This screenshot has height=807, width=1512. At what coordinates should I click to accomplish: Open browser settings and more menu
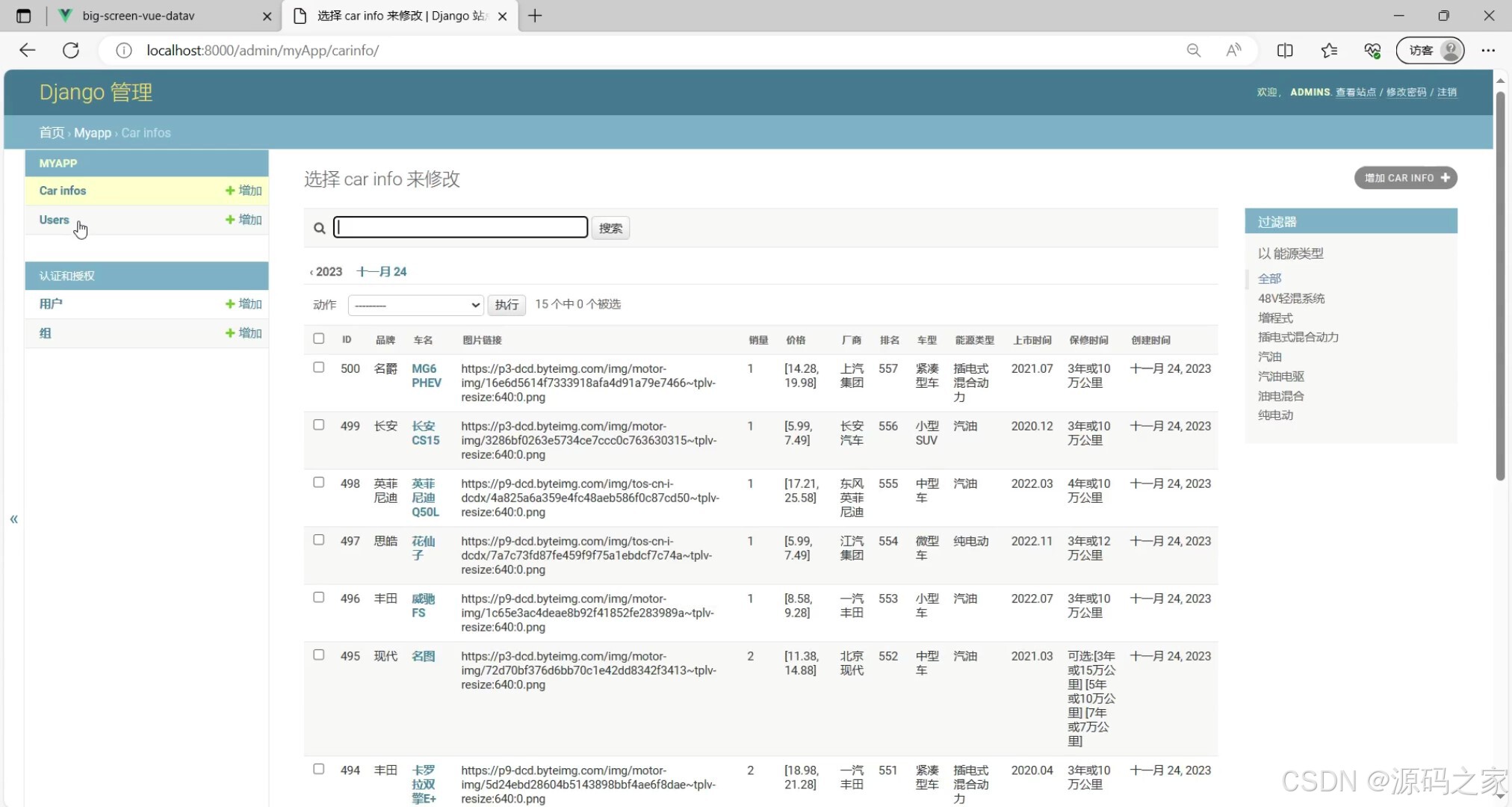click(x=1488, y=50)
